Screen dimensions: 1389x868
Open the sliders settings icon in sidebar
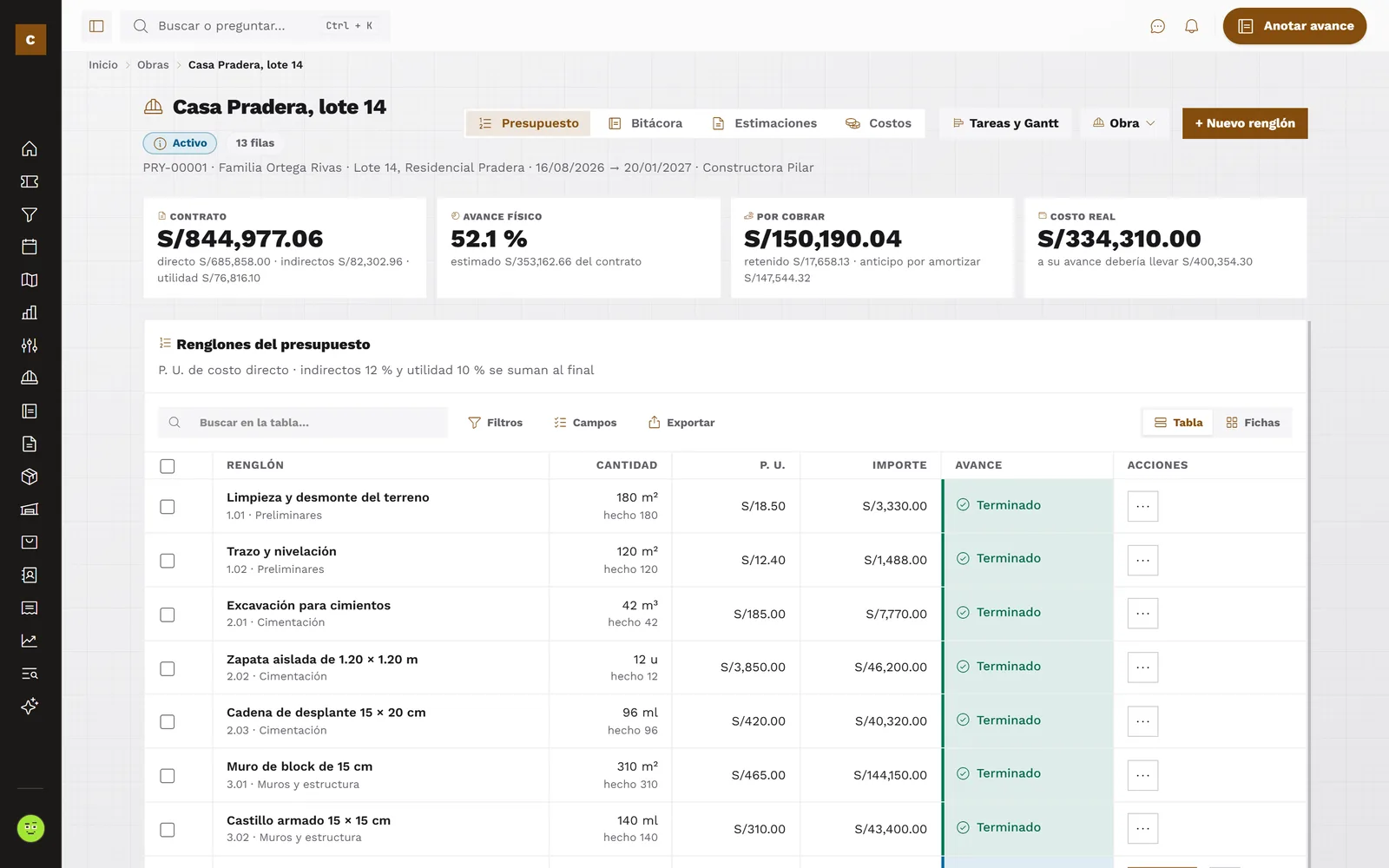pyautogui.click(x=30, y=345)
